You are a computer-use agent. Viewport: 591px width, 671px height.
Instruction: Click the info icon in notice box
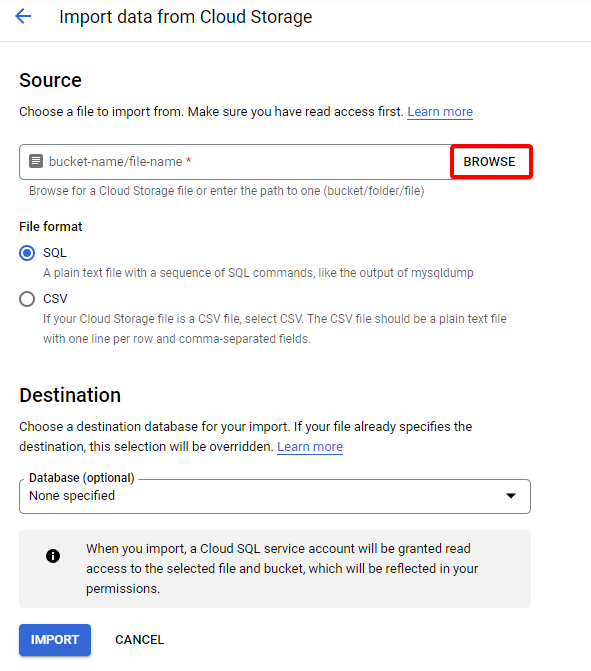point(53,556)
